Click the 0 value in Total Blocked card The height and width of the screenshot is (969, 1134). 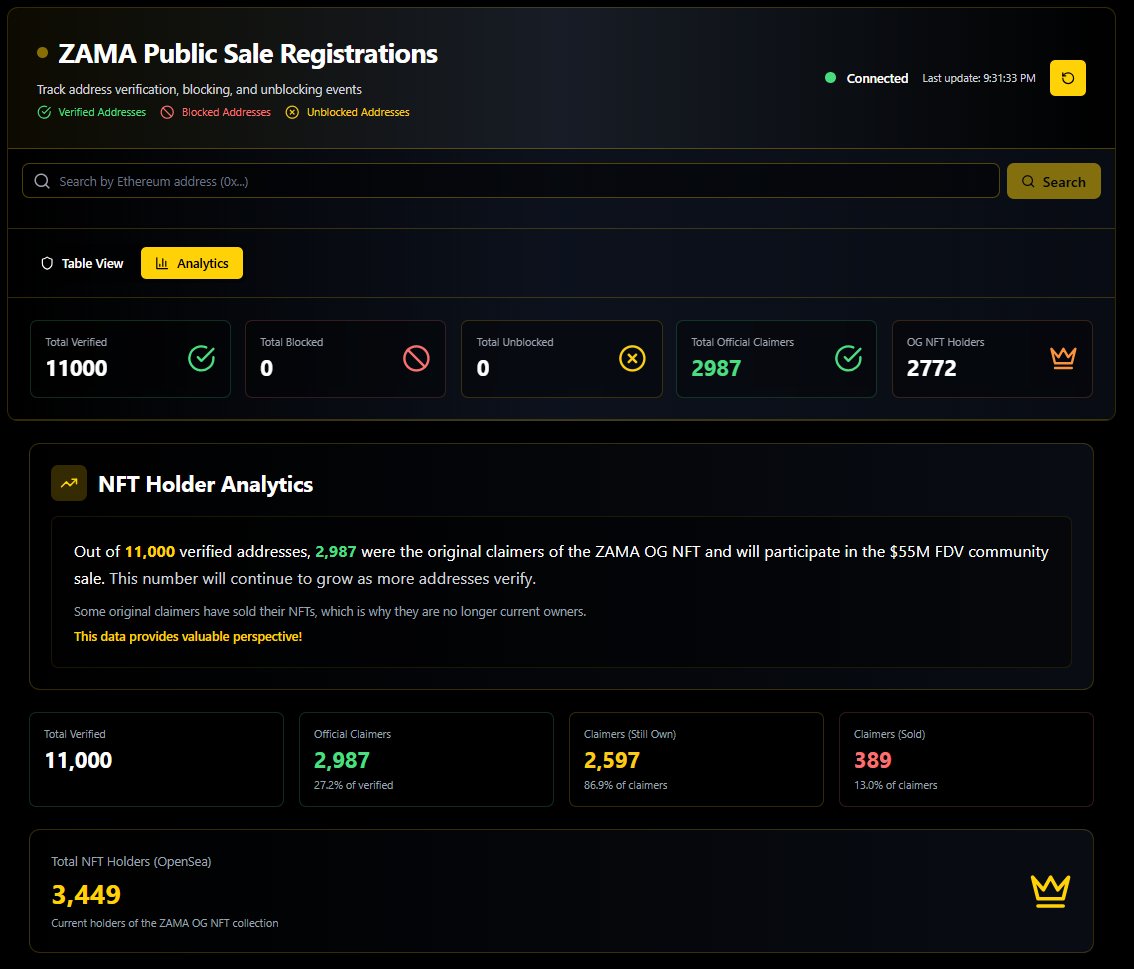tap(267, 368)
